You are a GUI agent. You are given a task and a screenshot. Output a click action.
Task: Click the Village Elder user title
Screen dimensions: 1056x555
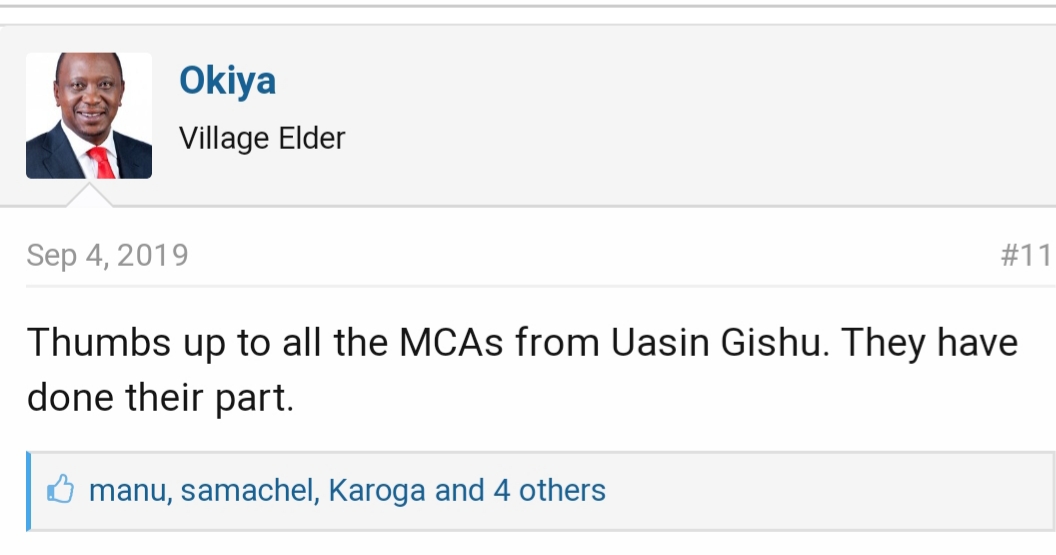[x=262, y=138]
